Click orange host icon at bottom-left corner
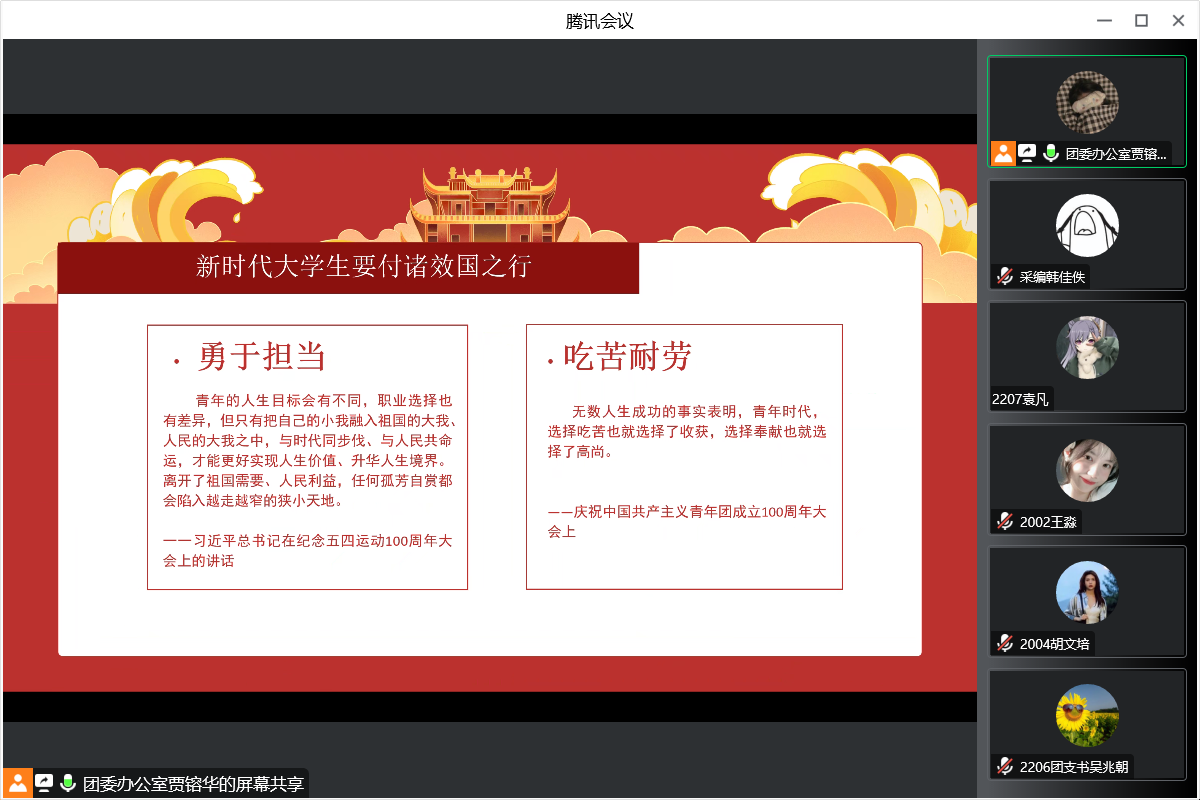Image resolution: width=1200 pixels, height=800 pixels. click(18, 783)
